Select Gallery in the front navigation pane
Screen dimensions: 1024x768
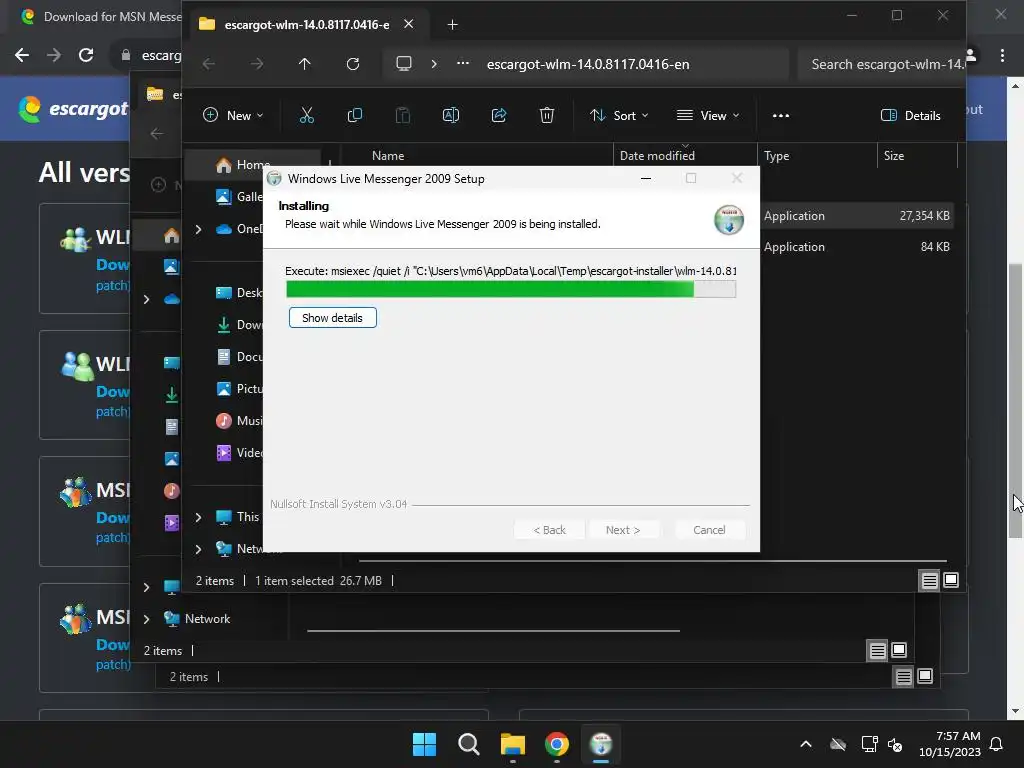pos(239,197)
